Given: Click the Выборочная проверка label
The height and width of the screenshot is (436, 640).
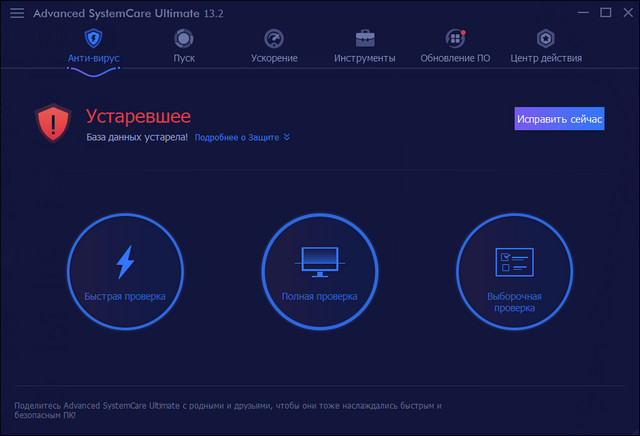Looking at the screenshot, I should coord(514,302).
